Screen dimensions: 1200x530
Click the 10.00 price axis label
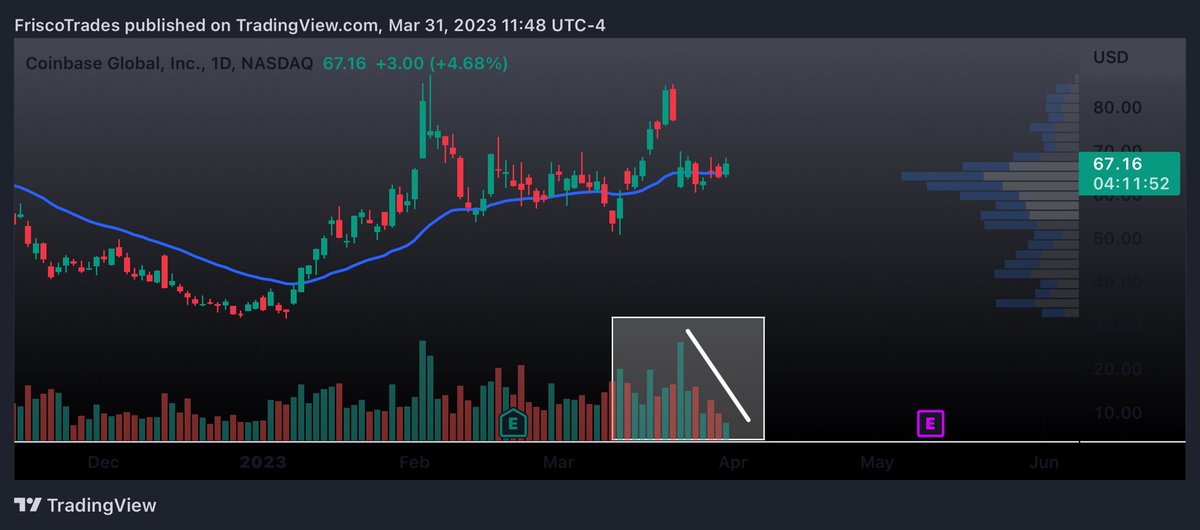pos(1117,412)
